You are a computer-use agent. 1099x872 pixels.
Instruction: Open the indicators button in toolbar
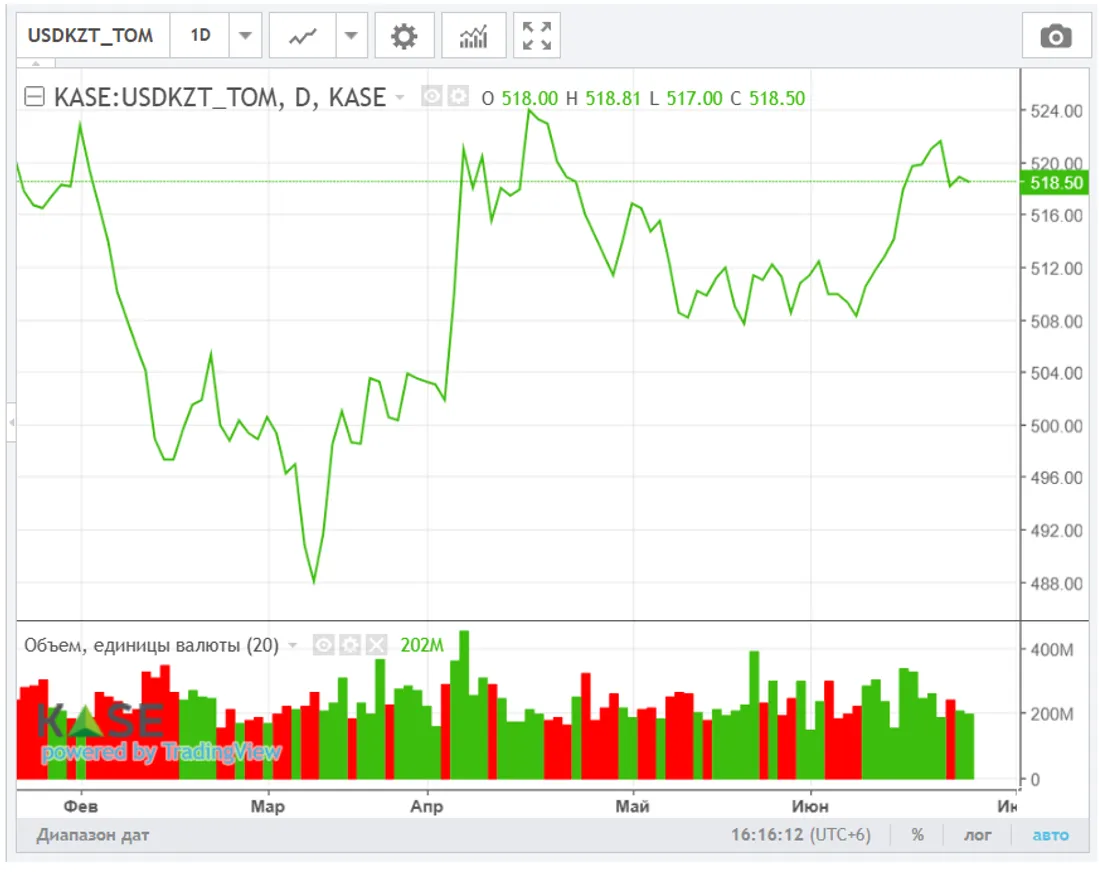click(473, 37)
